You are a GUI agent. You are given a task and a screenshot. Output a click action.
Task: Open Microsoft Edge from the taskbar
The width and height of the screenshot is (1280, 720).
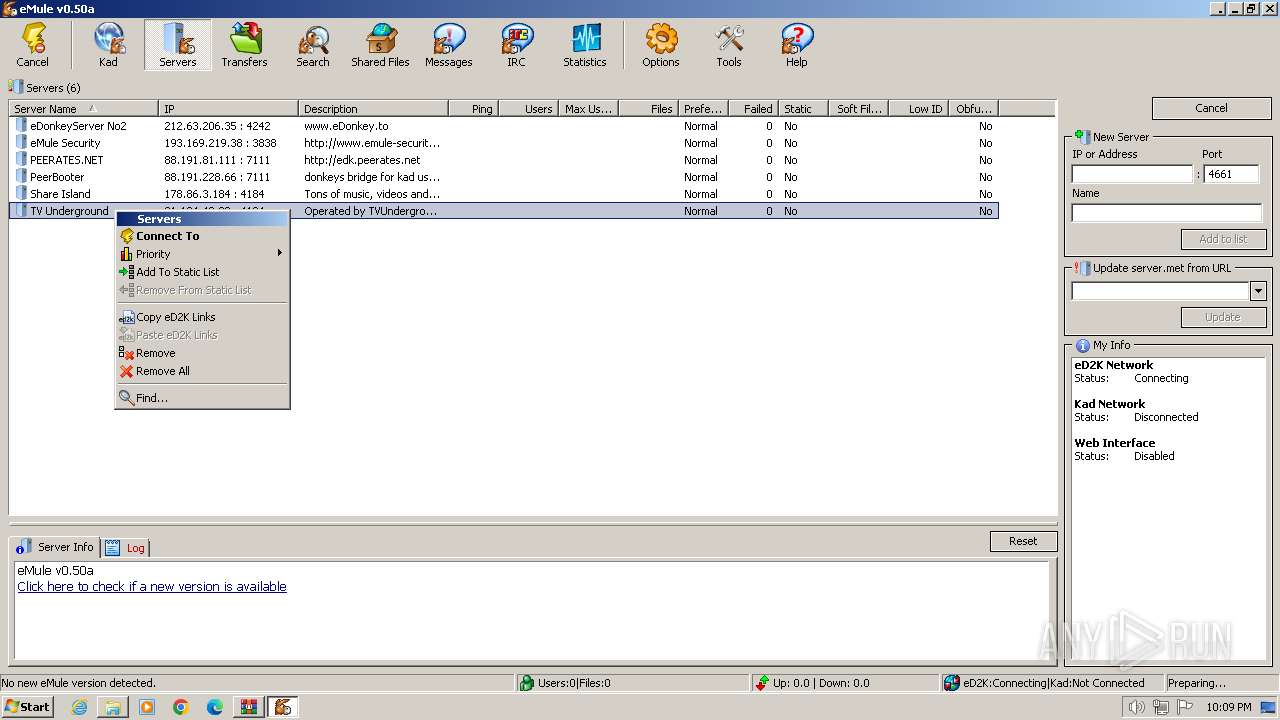[x=215, y=707]
